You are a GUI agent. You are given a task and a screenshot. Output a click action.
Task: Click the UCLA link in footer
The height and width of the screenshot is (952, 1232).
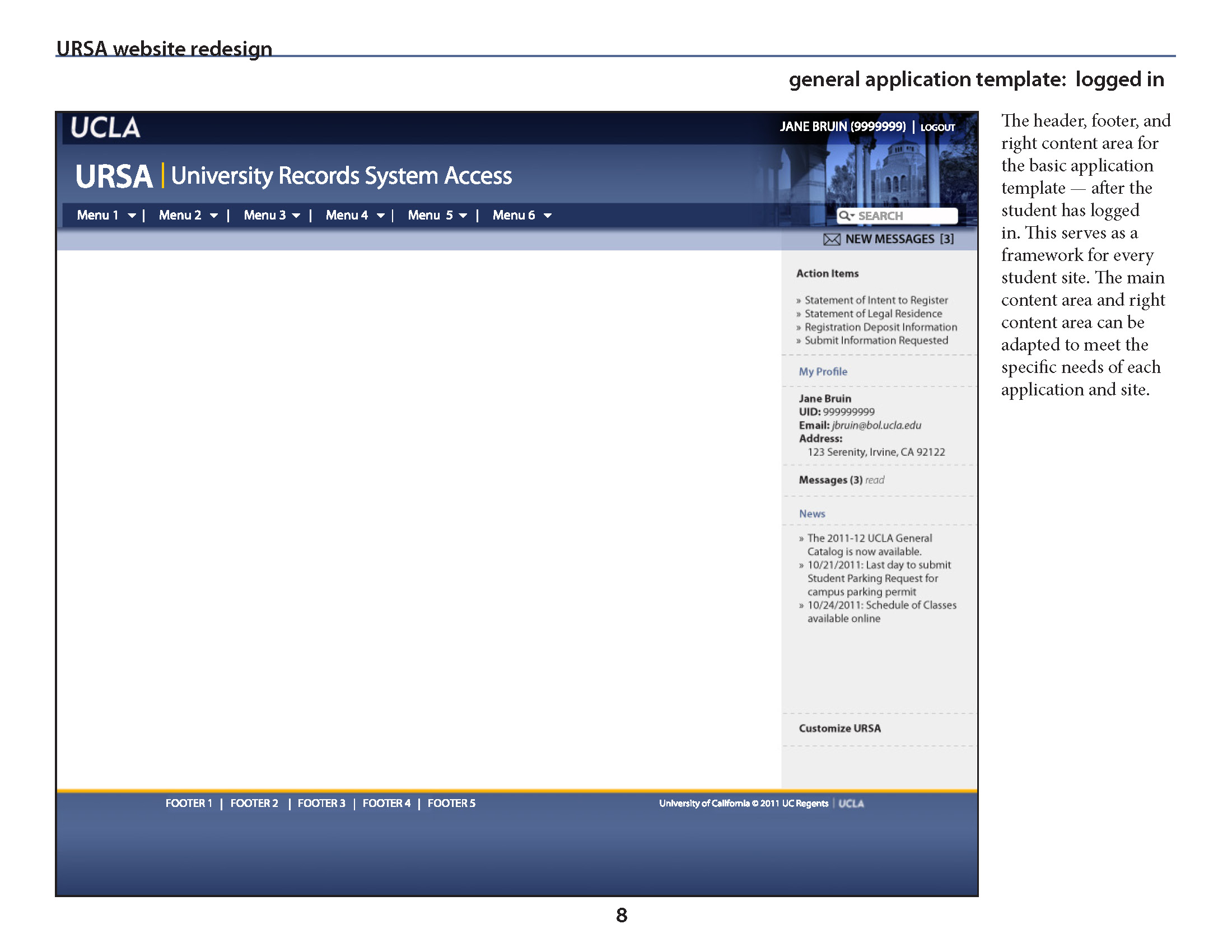click(x=851, y=804)
